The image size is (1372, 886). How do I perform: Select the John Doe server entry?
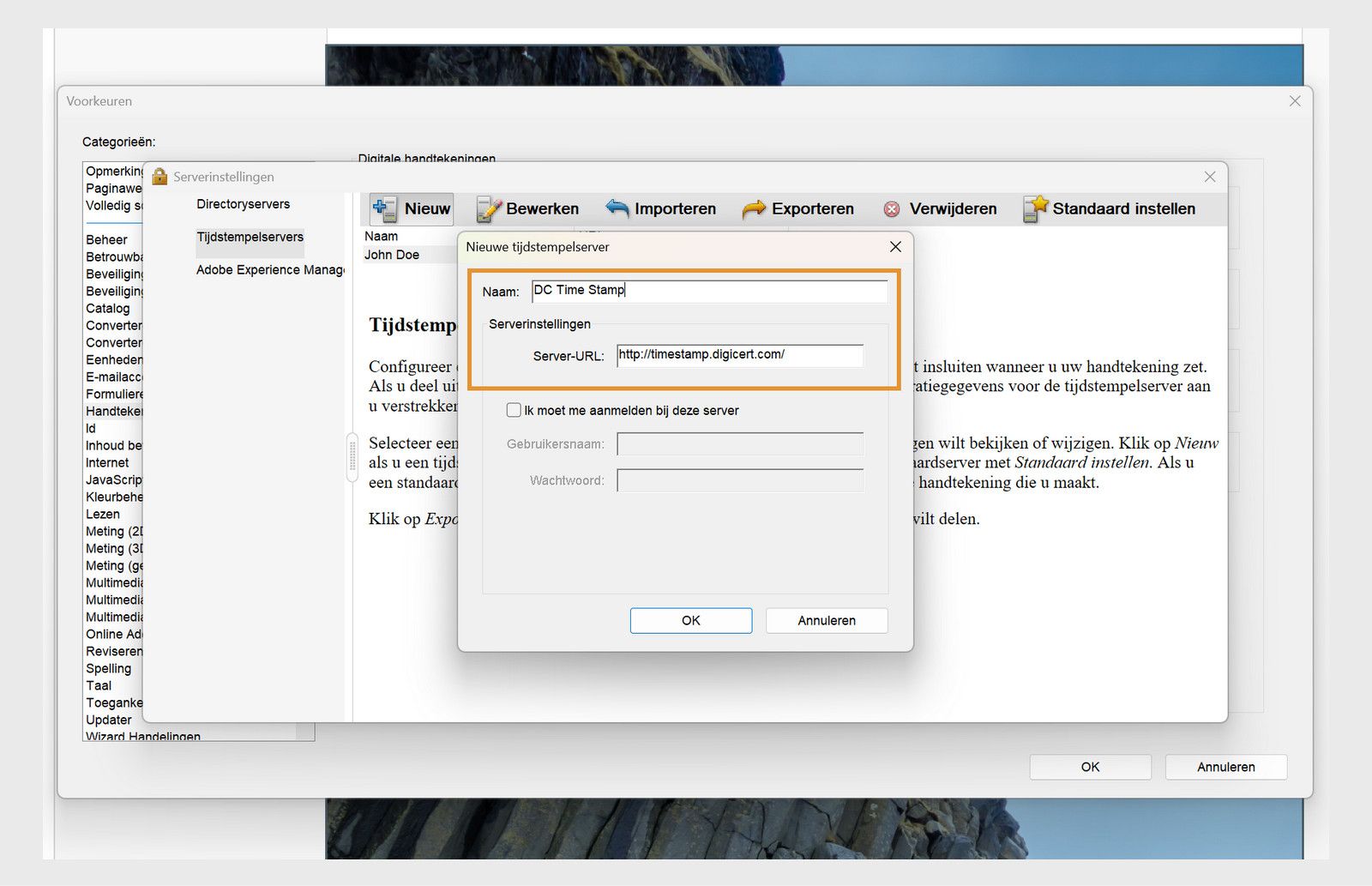tap(391, 254)
